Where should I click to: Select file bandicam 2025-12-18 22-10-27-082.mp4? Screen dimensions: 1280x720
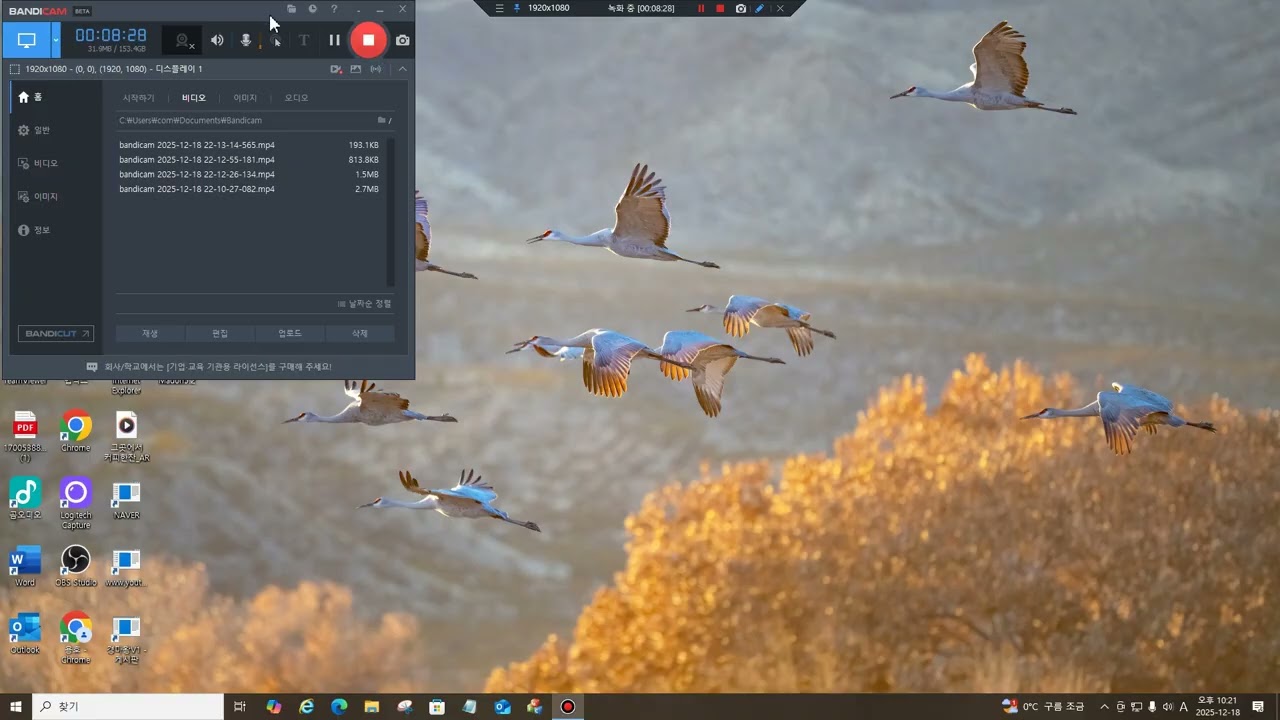click(250, 189)
